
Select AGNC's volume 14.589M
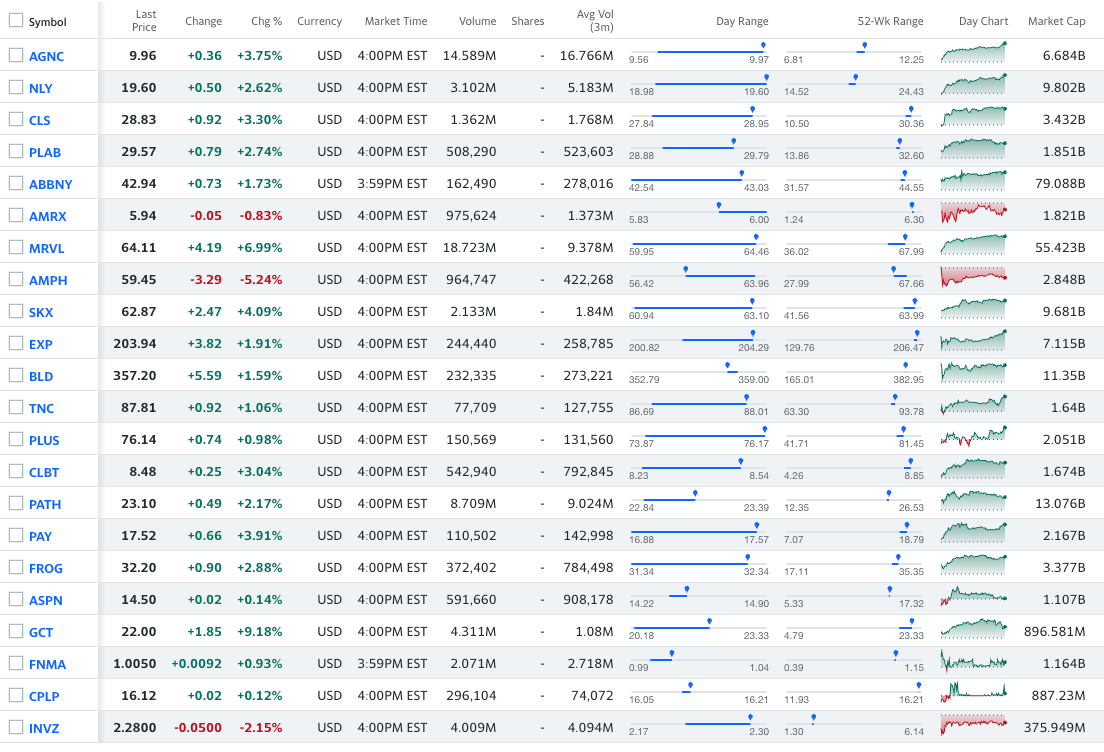tap(470, 56)
